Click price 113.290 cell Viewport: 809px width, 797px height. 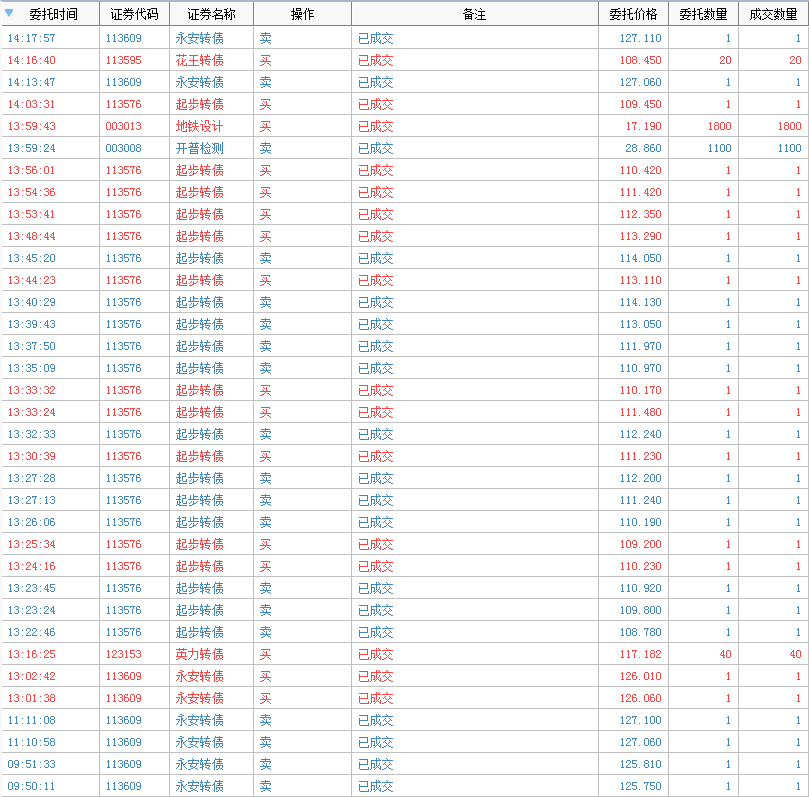tap(640, 236)
